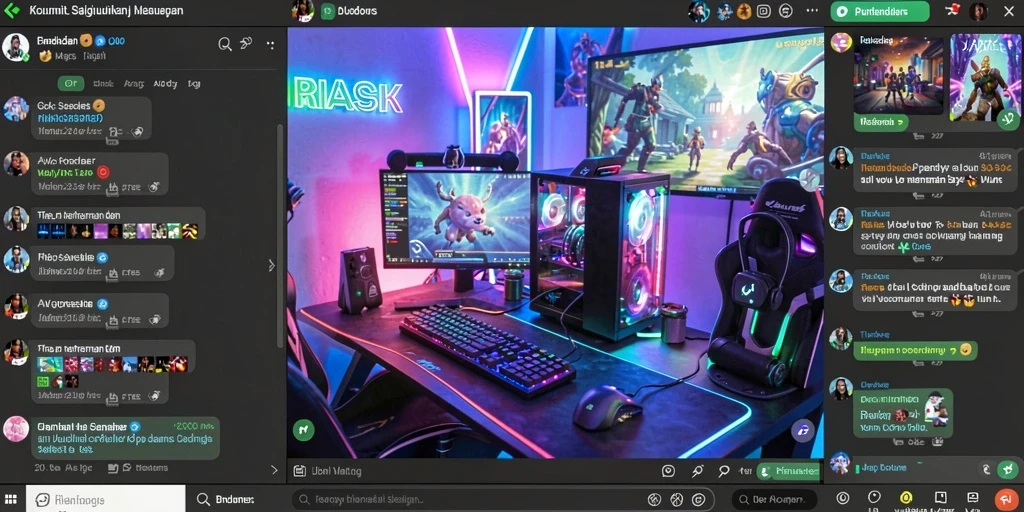Open the "Gck Seades" conversation
Viewport: 1024px width, 512px height.
point(91,118)
